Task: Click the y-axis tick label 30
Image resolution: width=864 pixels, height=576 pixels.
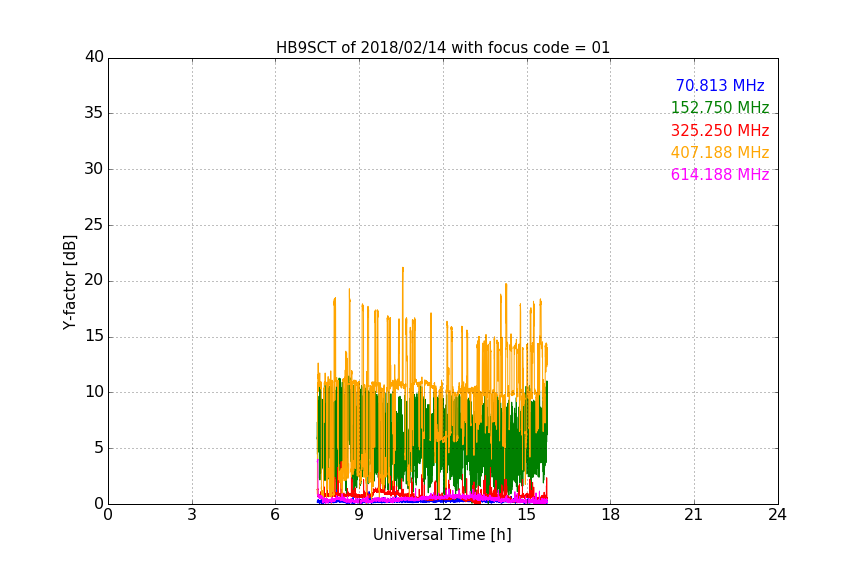Action: point(94,169)
